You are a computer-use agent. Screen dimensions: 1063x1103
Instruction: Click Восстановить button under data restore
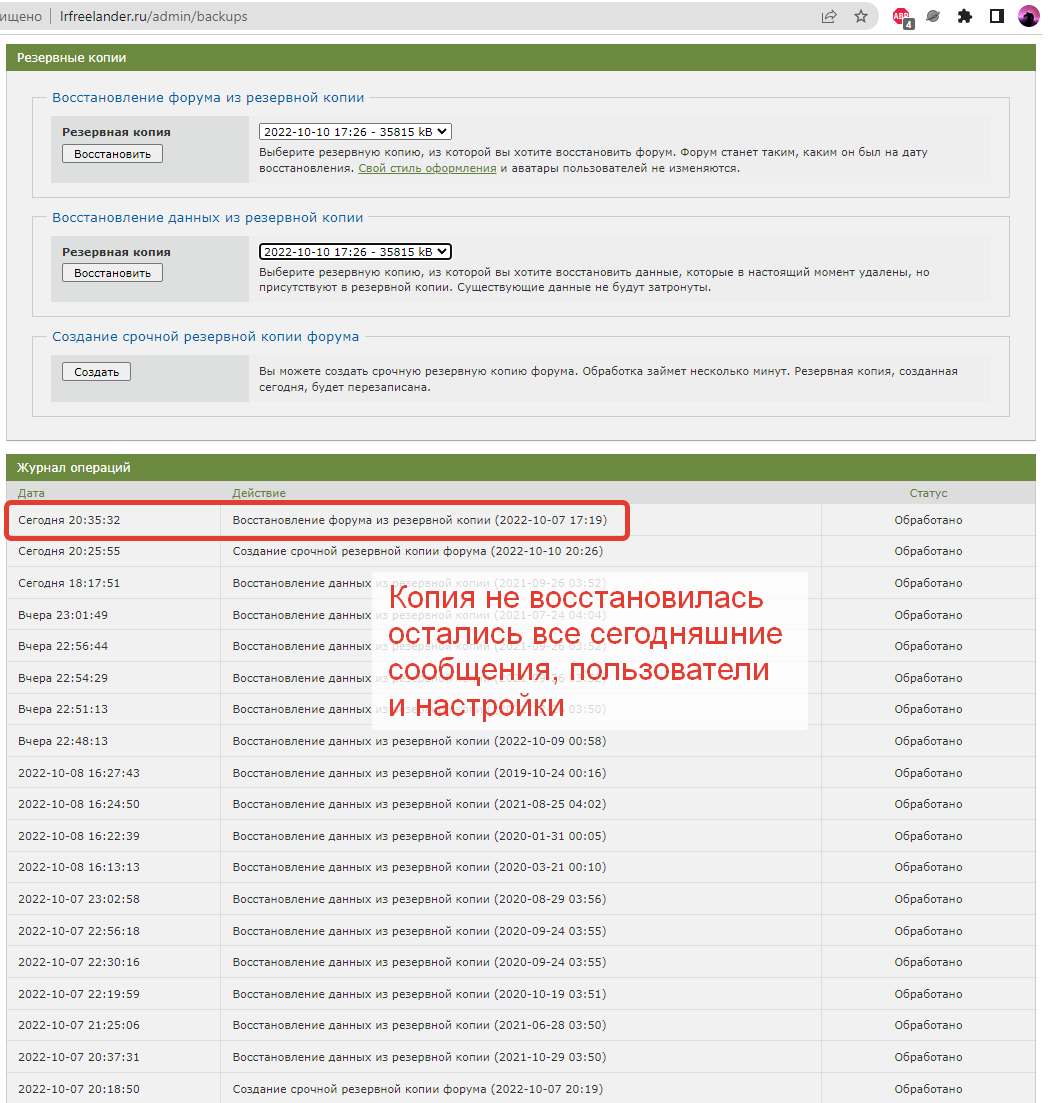pyautogui.click(x=113, y=273)
